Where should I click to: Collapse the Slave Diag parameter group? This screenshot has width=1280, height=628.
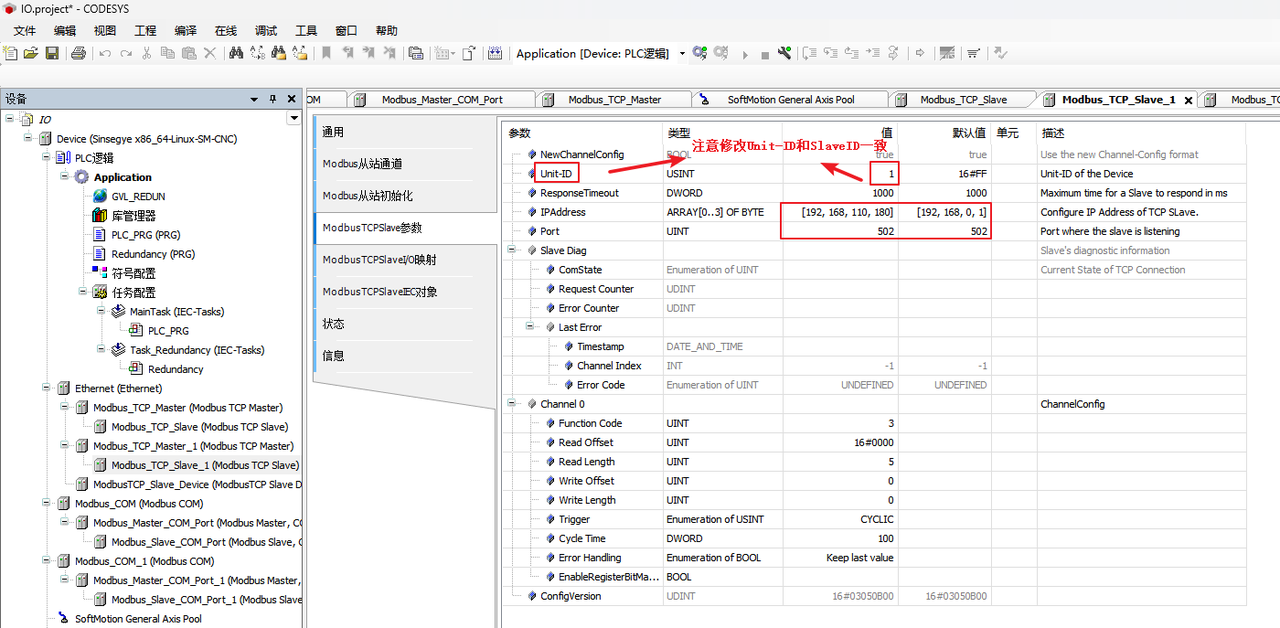click(513, 250)
